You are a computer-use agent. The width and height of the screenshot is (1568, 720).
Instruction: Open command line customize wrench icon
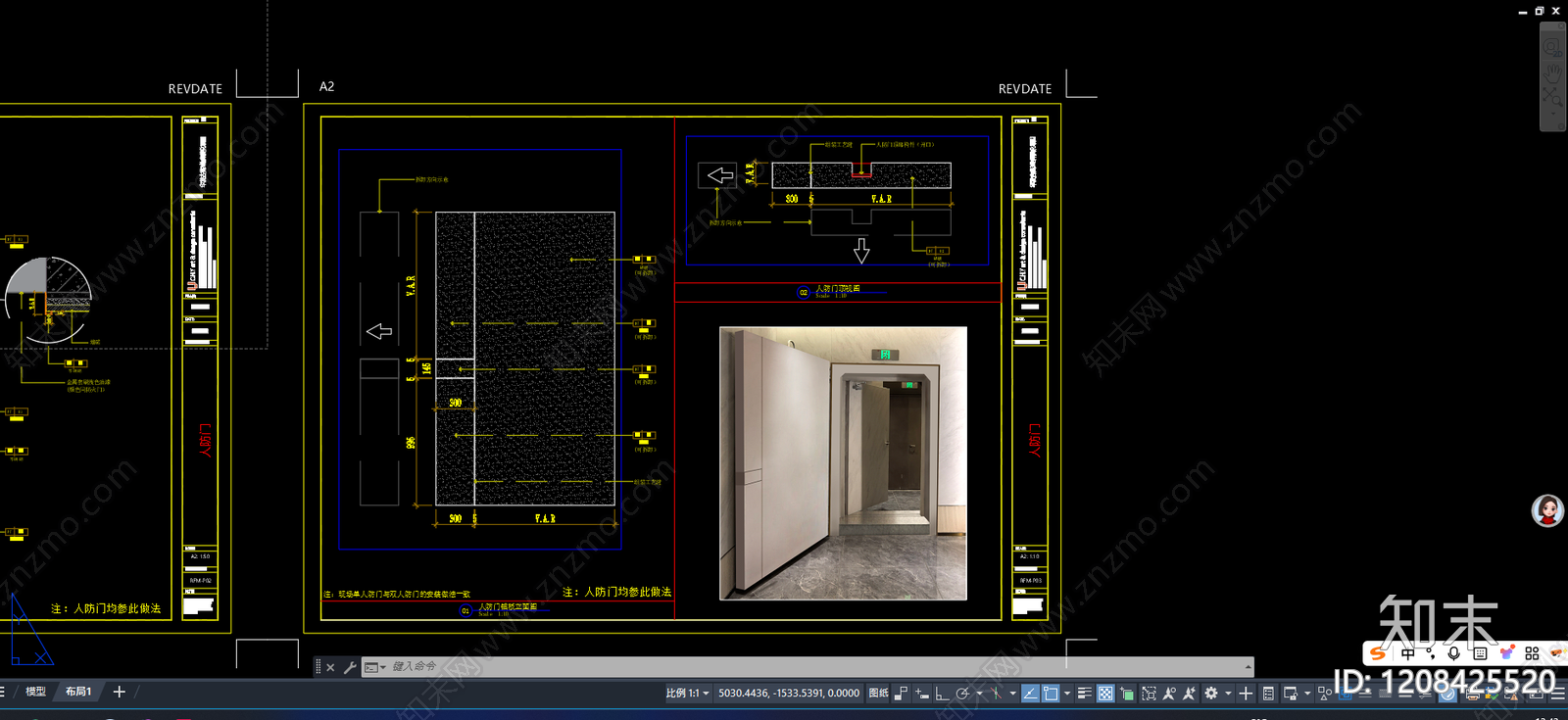coord(349,667)
